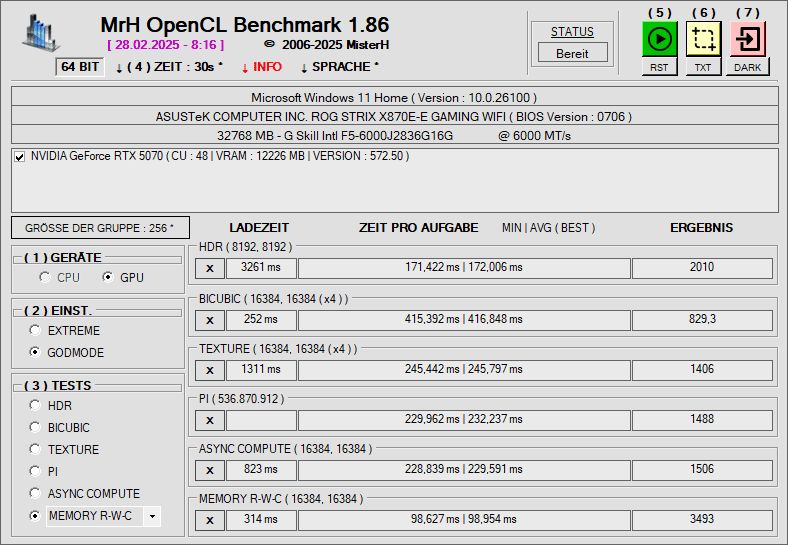
Task: Click the TEXTURE load time 1311 ms
Action: pos(261,370)
